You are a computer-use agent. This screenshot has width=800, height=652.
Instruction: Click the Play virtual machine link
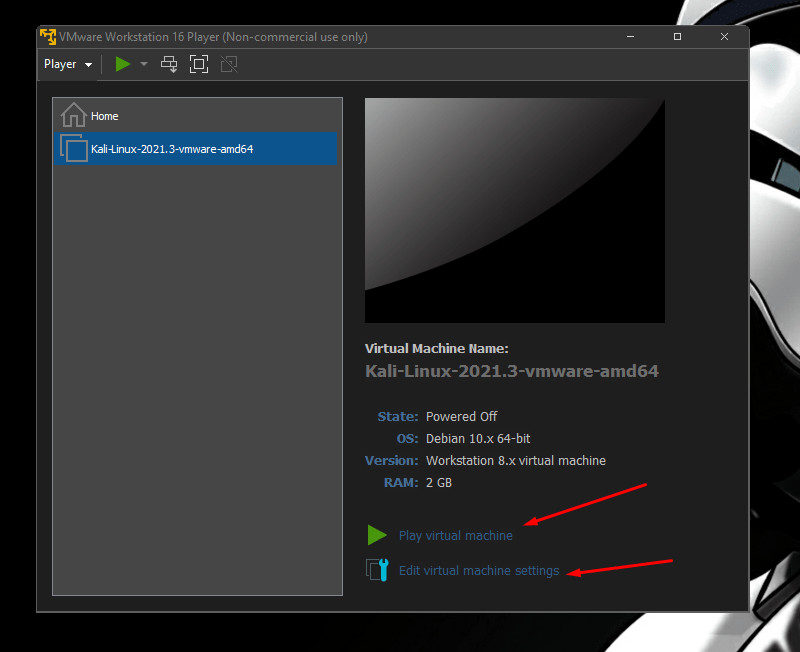pyautogui.click(x=455, y=536)
